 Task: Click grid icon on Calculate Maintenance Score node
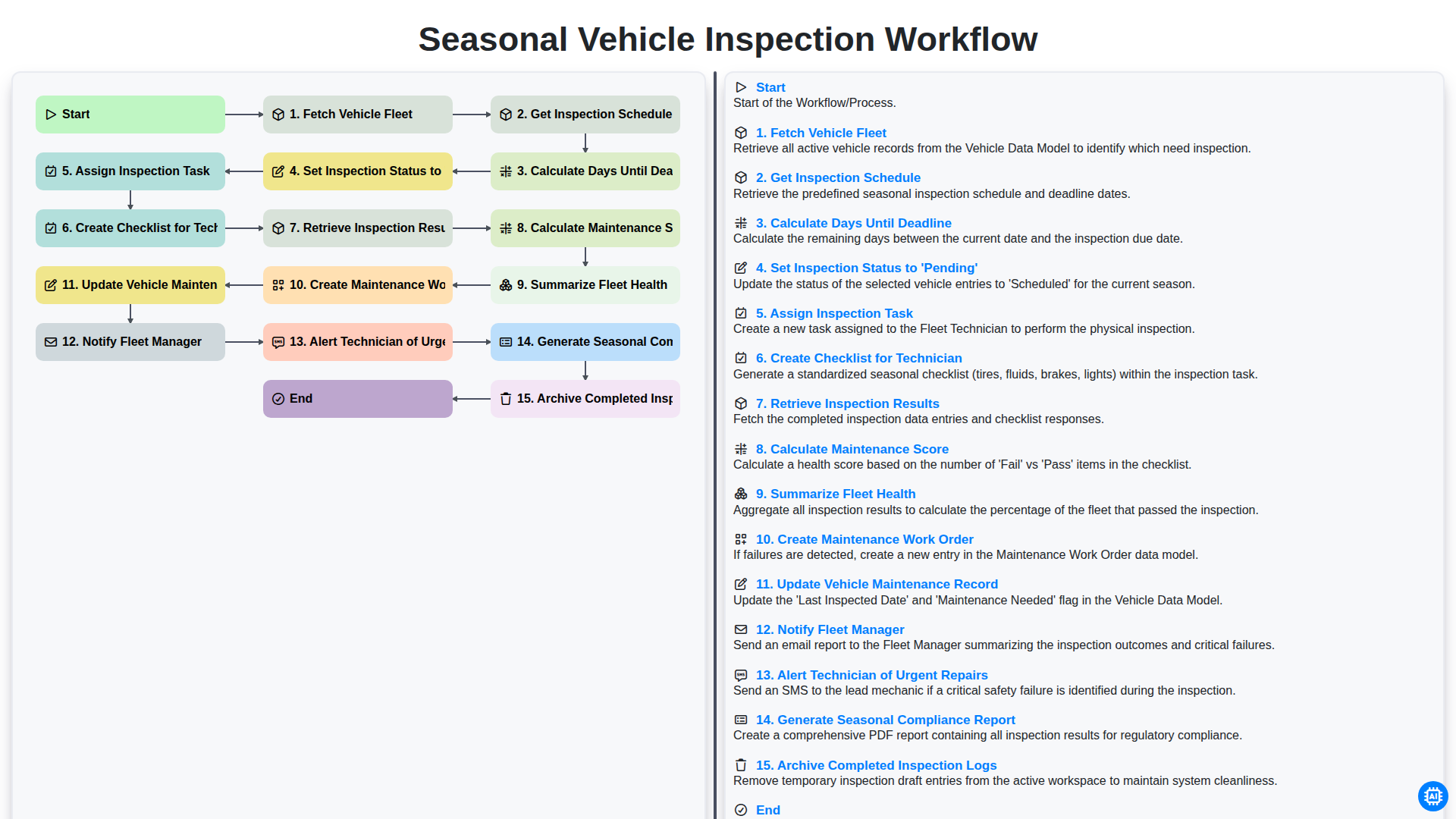tap(506, 228)
